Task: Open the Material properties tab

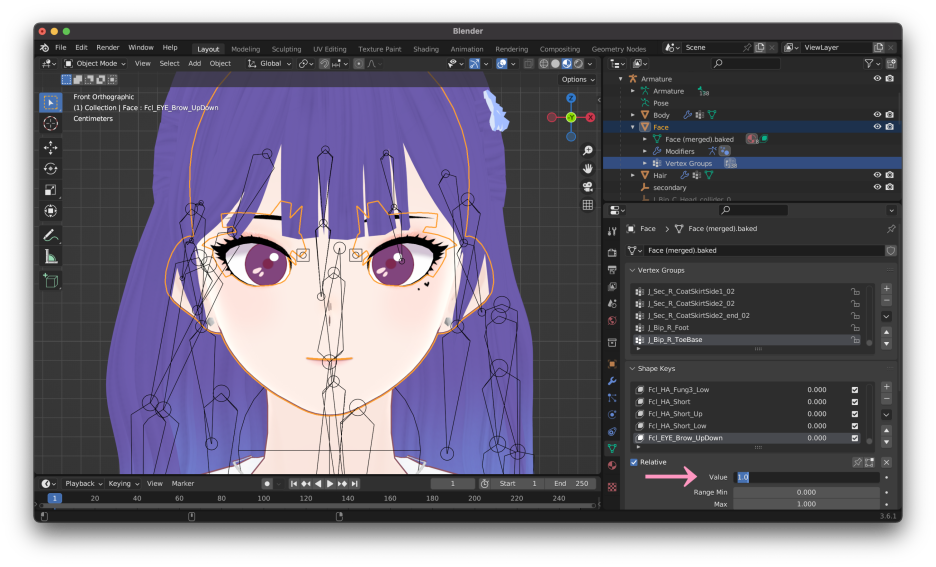Action: pyautogui.click(x=612, y=466)
